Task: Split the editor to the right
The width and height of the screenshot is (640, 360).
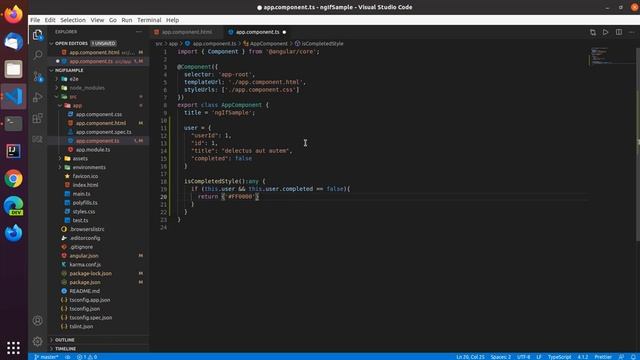Action: click(x=619, y=32)
